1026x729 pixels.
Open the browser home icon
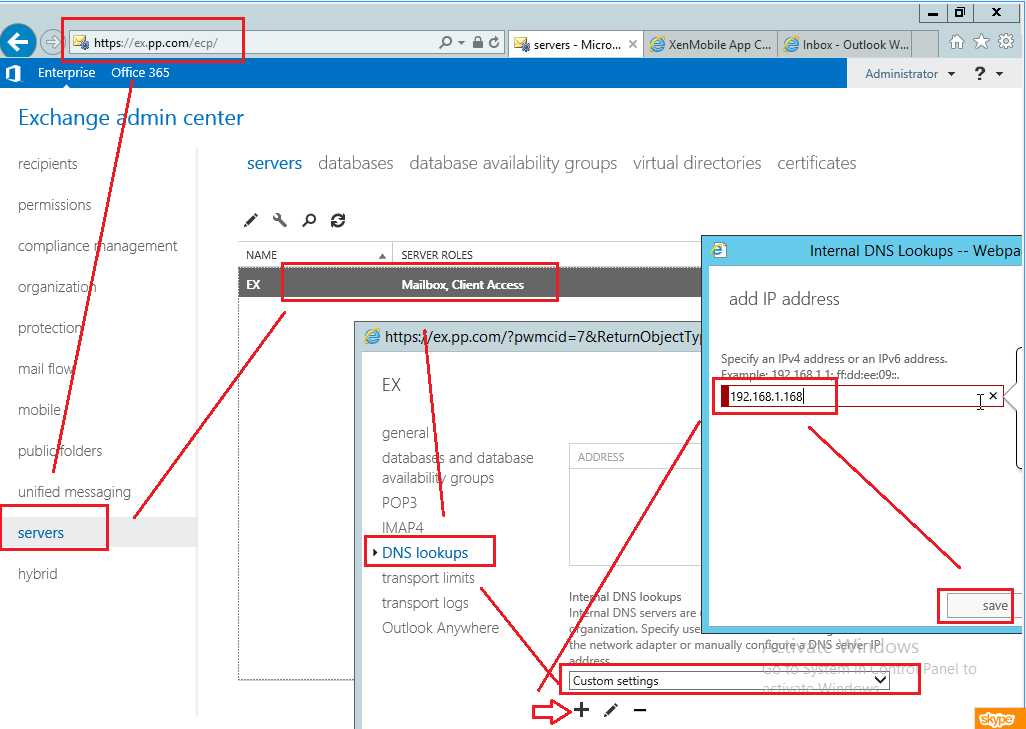pyautogui.click(x=957, y=42)
